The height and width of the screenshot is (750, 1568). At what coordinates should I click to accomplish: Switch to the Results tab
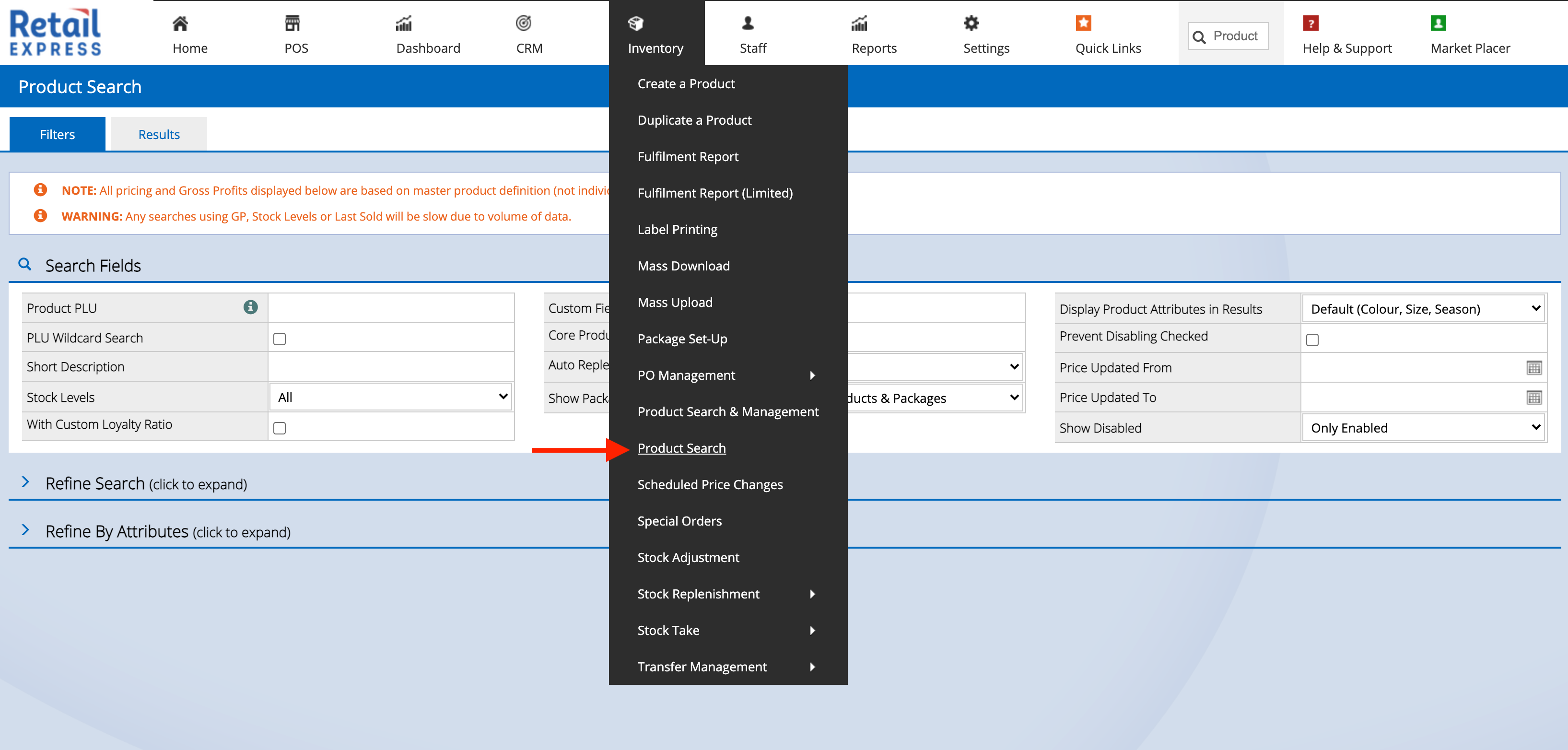159,134
